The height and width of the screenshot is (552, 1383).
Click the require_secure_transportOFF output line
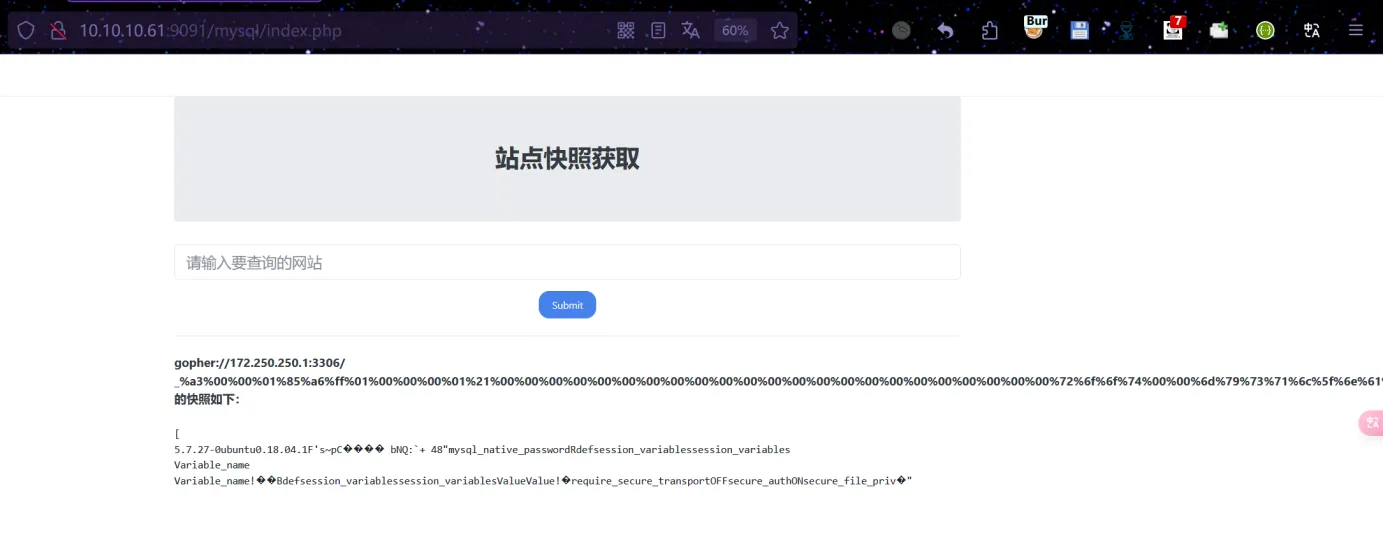pyautogui.click(x=543, y=481)
